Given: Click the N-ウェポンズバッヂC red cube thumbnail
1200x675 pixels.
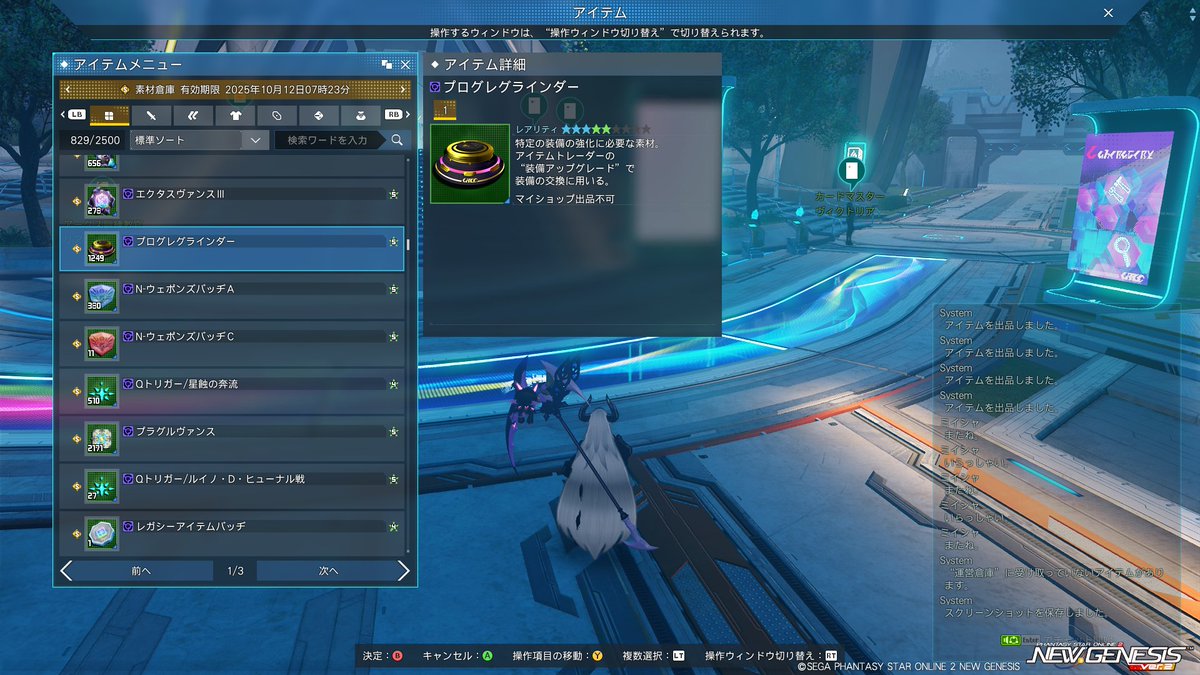Looking at the screenshot, I should click(102, 343).
